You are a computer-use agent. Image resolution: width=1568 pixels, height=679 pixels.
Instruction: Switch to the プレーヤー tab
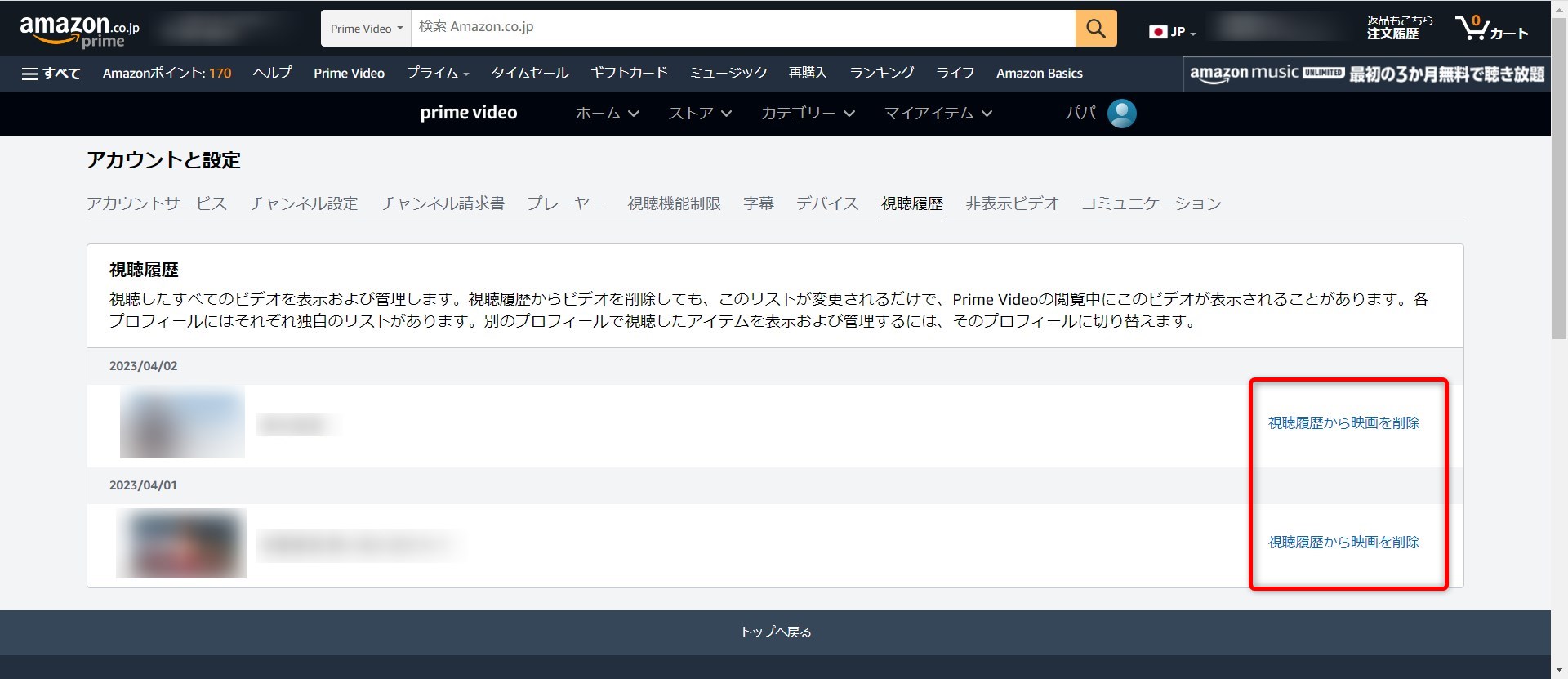tap(566, 203)
